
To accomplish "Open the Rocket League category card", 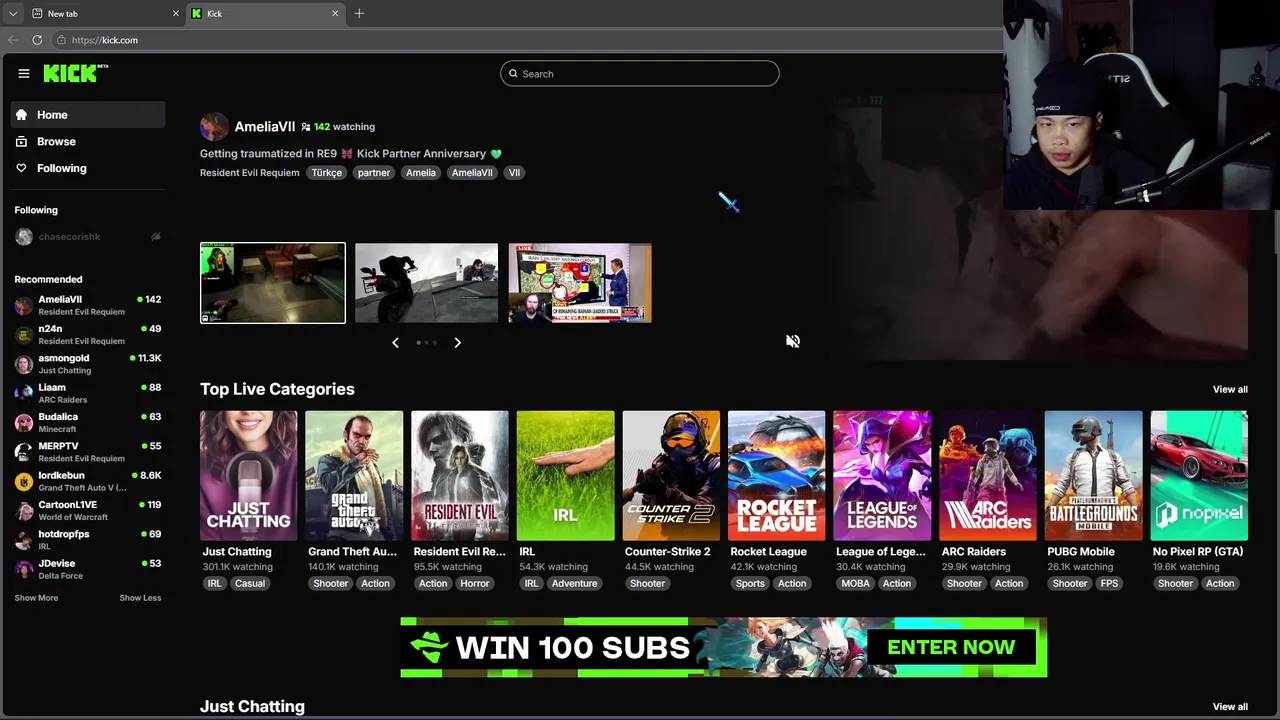I will point(777,476).
